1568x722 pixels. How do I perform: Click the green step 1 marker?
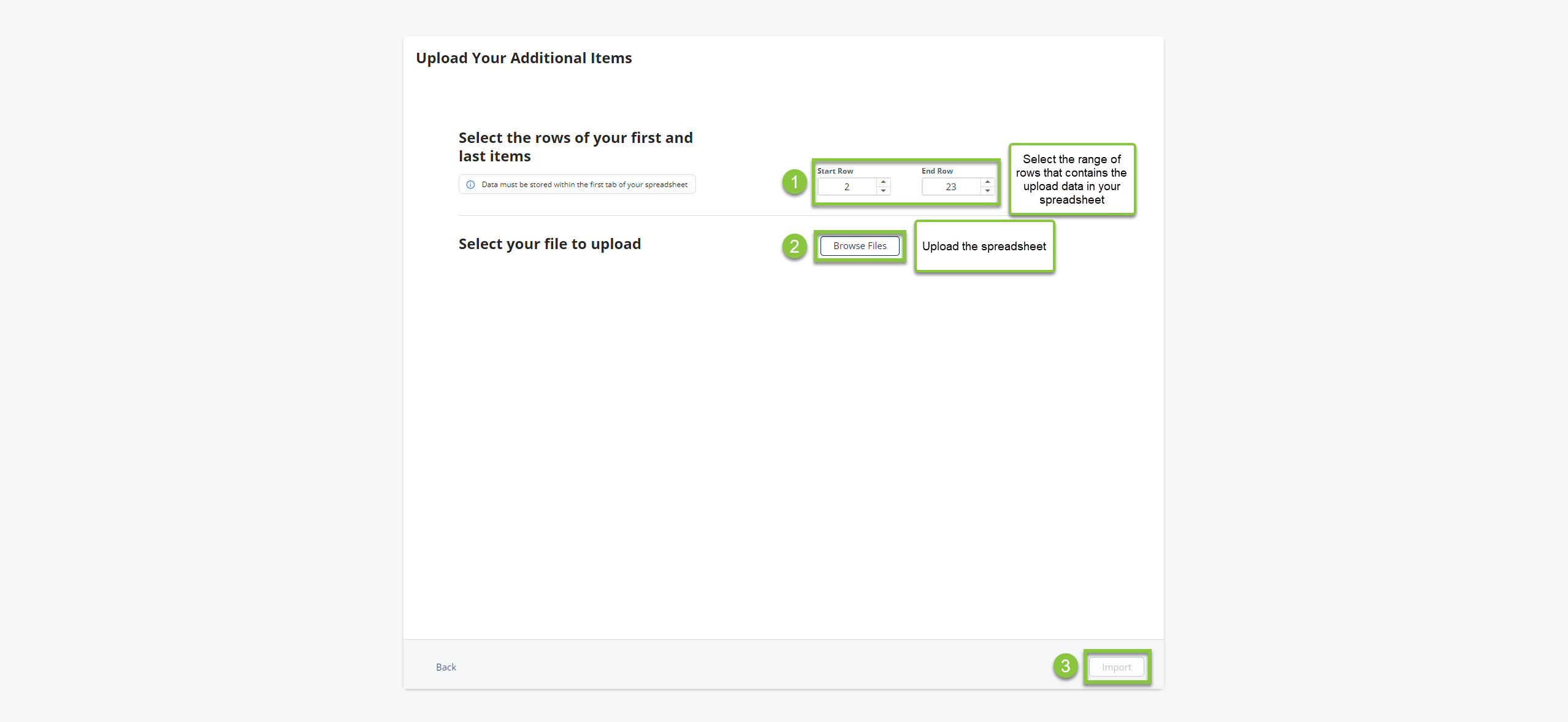click(794, 182)
